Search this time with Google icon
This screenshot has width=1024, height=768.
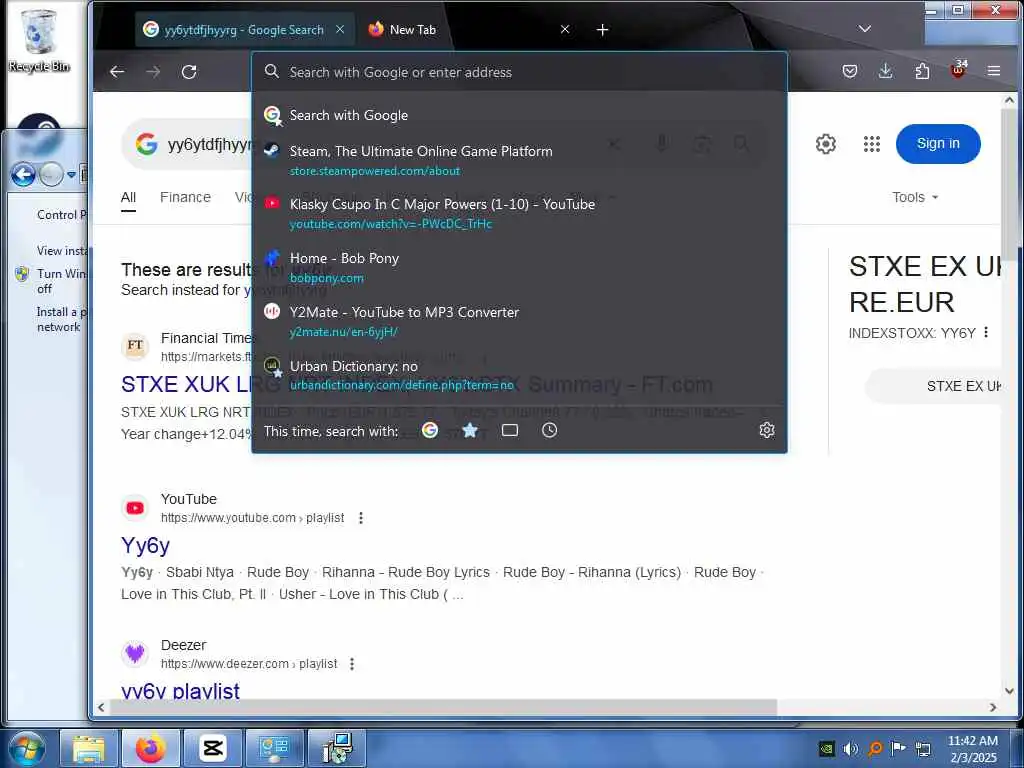coord(430,430)
